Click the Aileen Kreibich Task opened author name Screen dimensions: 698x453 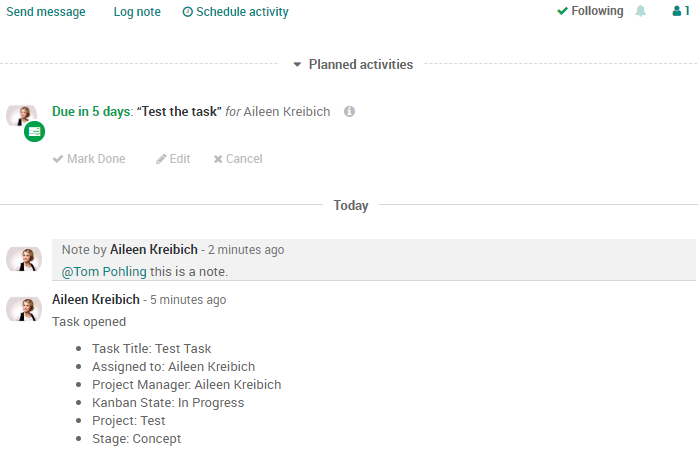point(96,299)
